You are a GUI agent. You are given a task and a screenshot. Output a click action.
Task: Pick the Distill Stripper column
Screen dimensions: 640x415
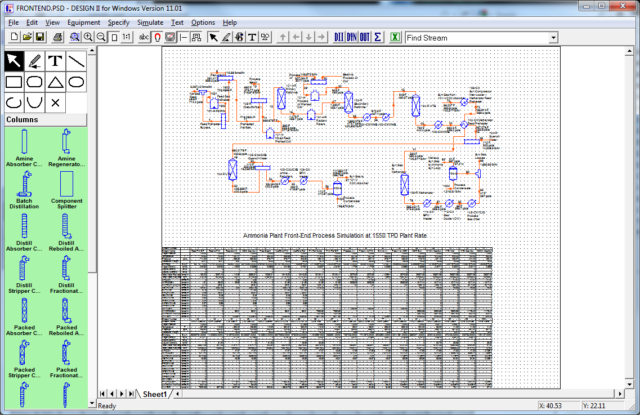coord(24,275)
